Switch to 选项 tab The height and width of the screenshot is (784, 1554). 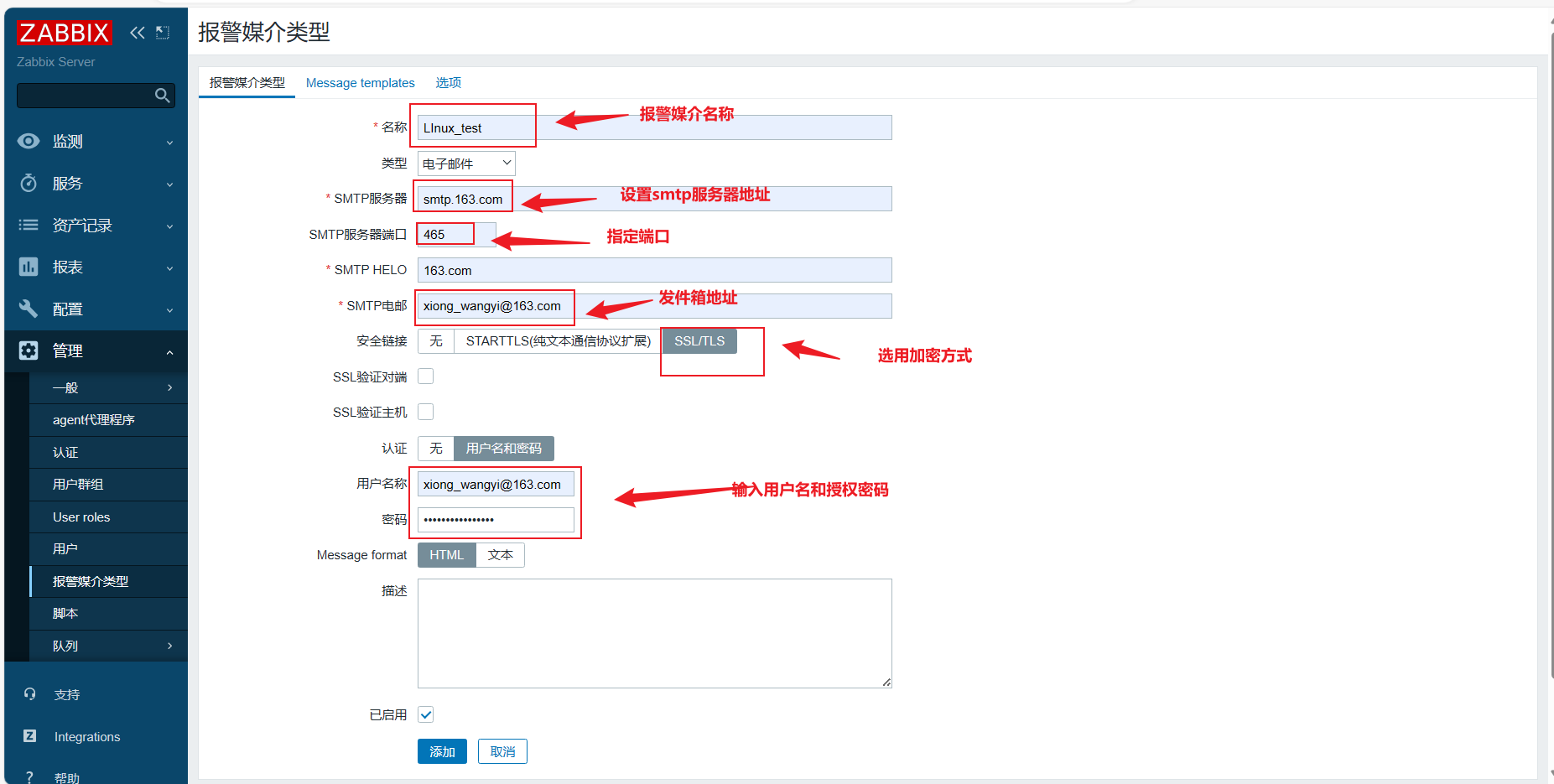[449, 83]
